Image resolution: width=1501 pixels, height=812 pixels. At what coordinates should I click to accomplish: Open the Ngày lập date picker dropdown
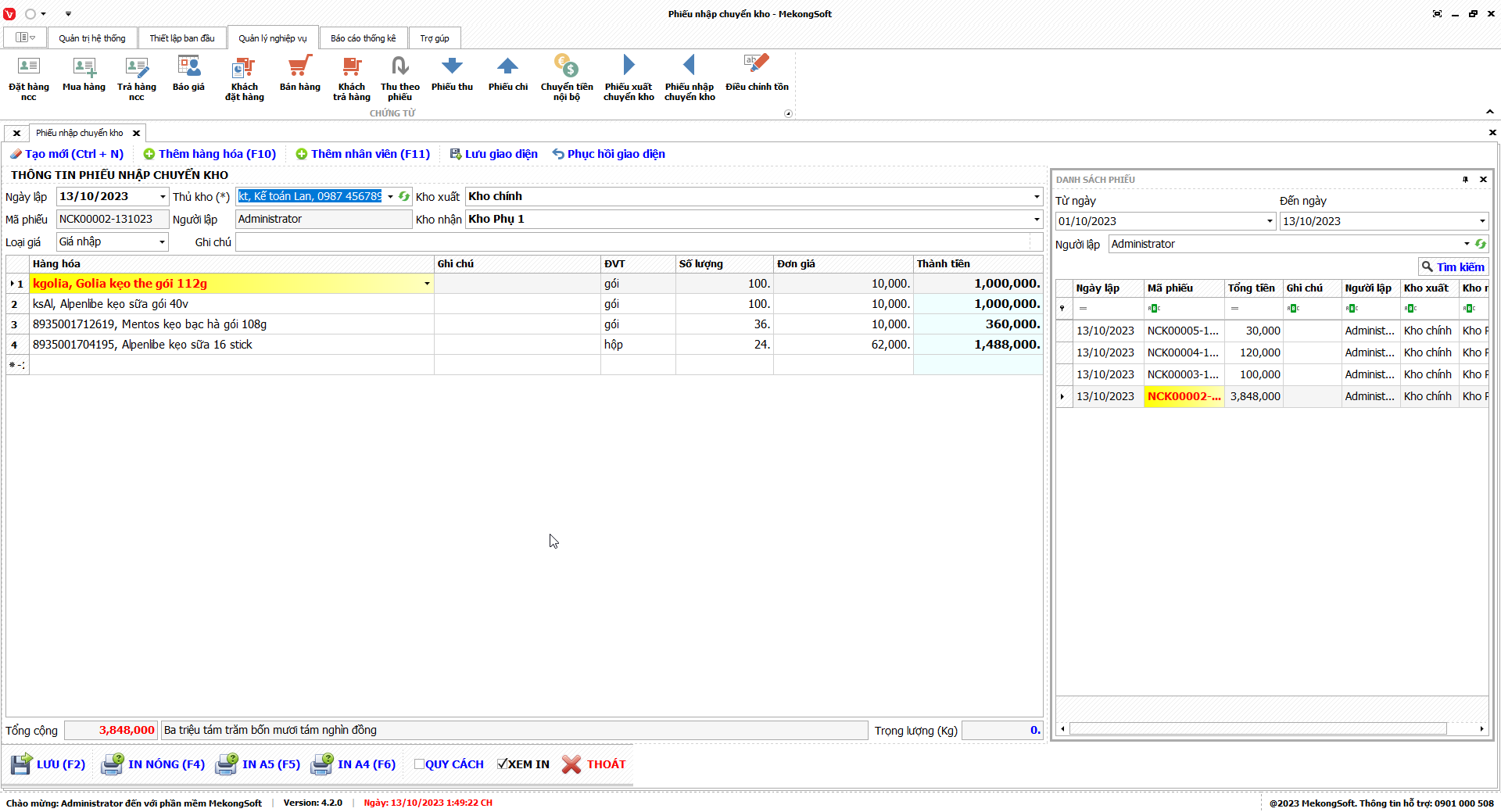pos(163,197)
